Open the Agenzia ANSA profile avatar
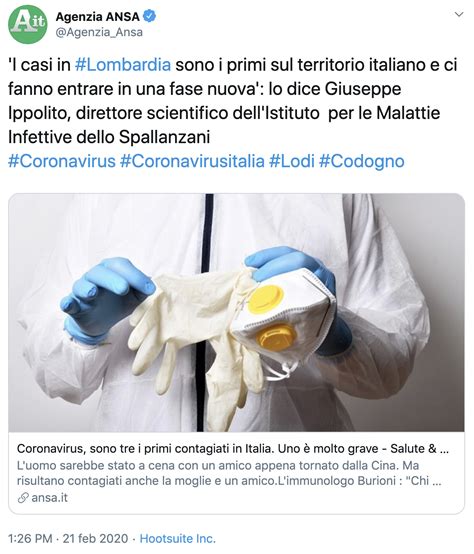 (x=28, y=24)
